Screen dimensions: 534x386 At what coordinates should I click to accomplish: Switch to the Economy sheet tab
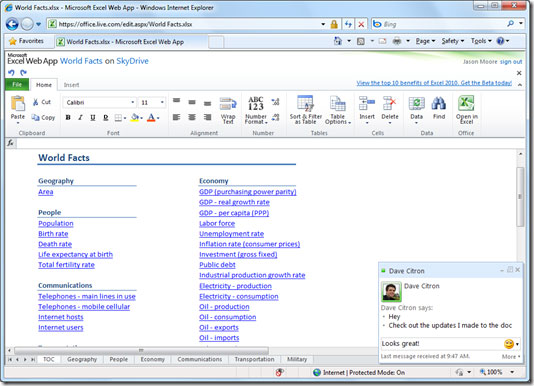[x=153, y=359]
